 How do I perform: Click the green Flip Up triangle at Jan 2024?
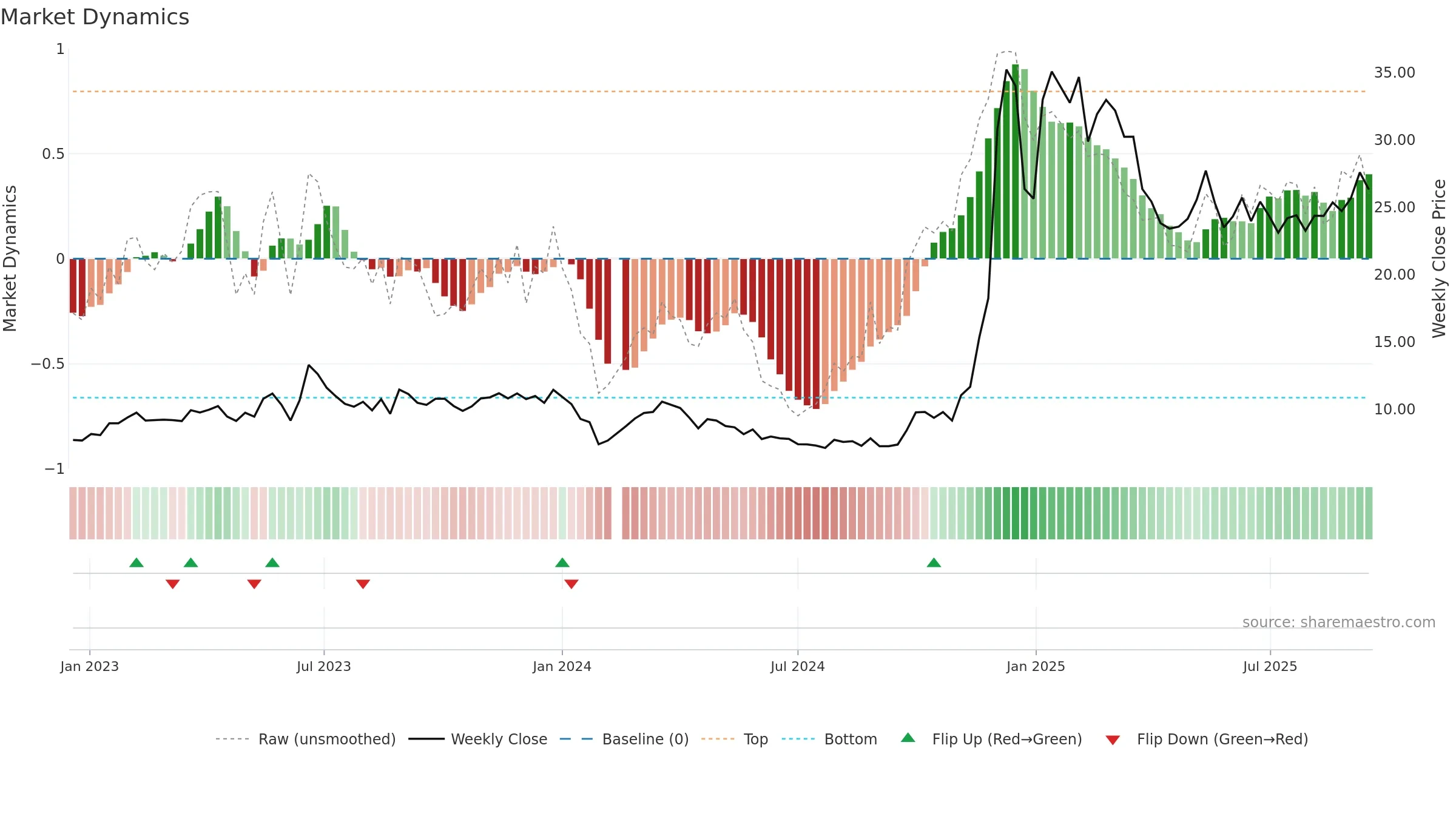click(562, 562)
